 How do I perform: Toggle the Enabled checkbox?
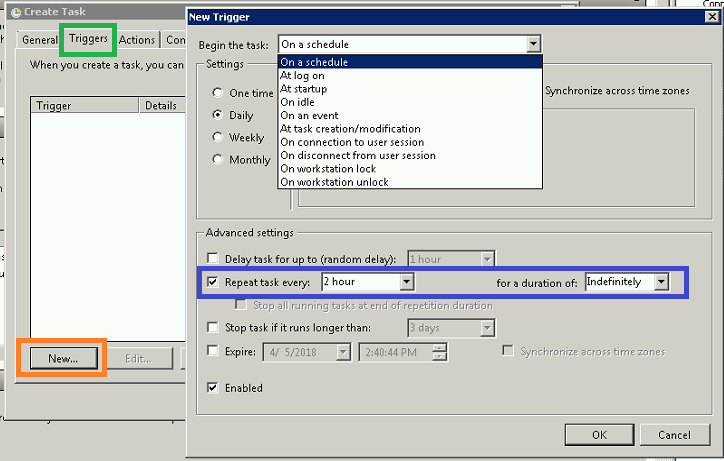213,388
